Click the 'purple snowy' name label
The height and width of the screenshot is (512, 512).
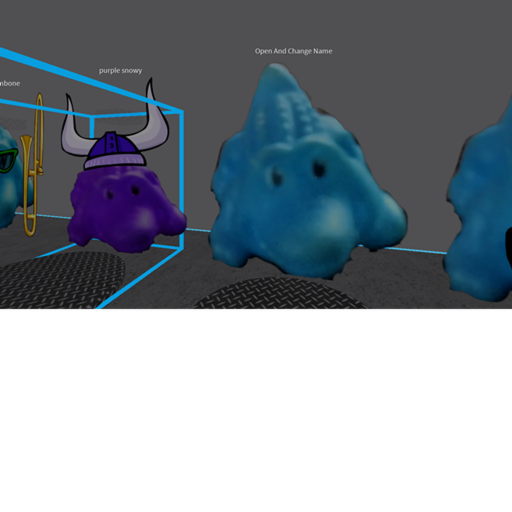coord(120,71)
